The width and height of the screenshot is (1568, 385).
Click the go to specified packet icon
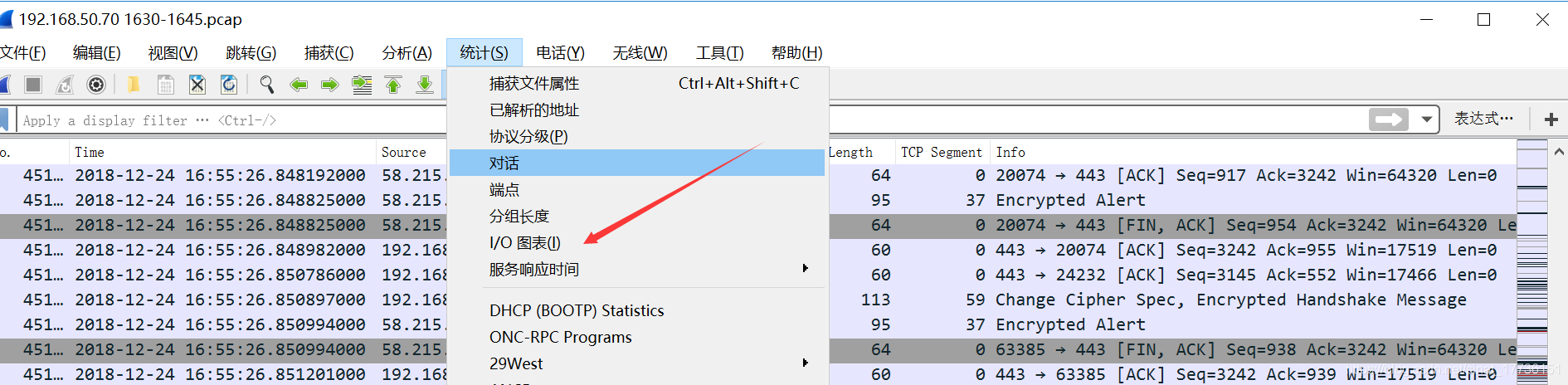pos(362,85)
